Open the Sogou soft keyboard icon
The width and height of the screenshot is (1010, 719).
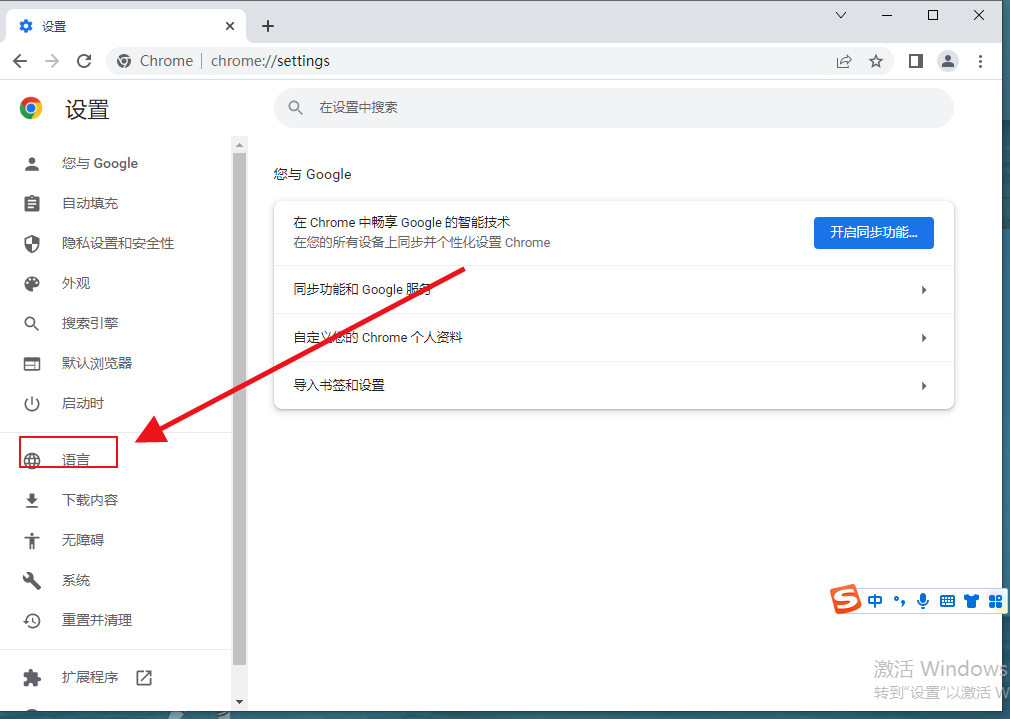(948, 601)
